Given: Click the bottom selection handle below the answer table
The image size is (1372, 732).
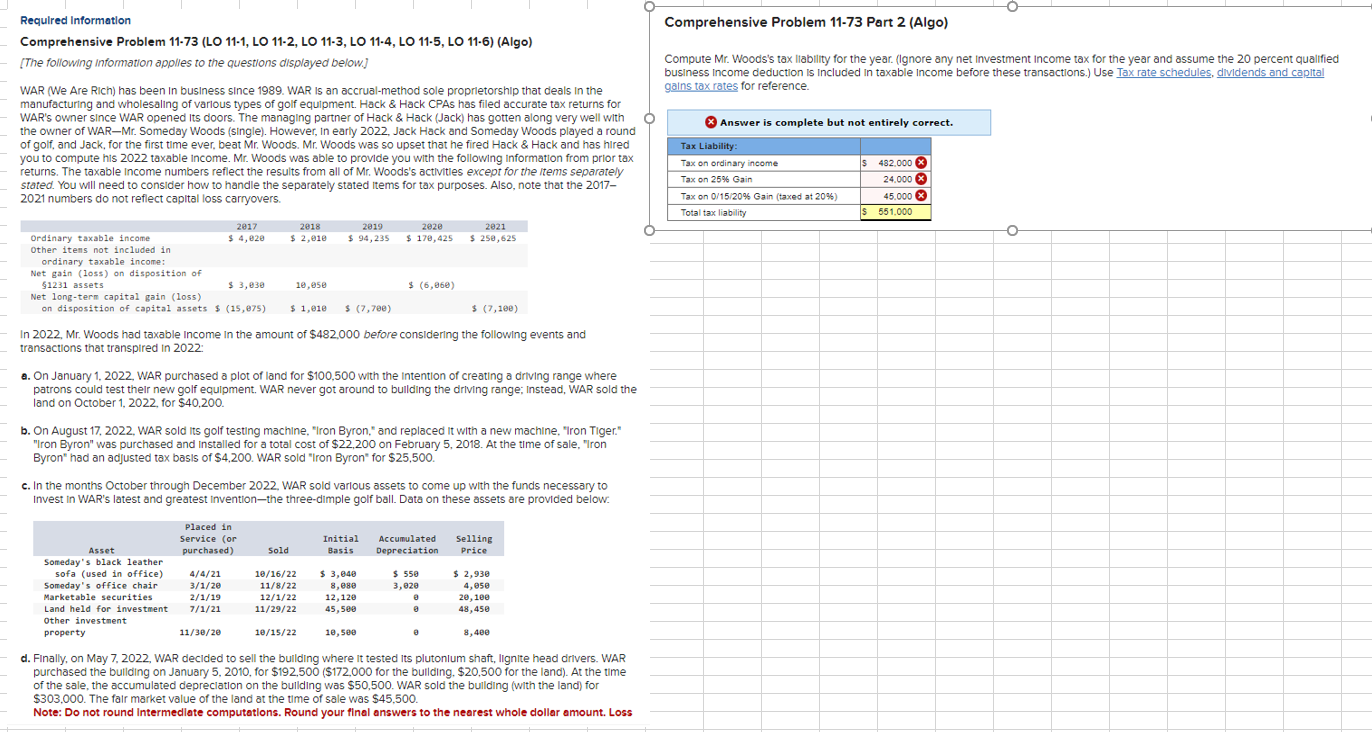Looking at the screenshot, I should point(1013,230).
